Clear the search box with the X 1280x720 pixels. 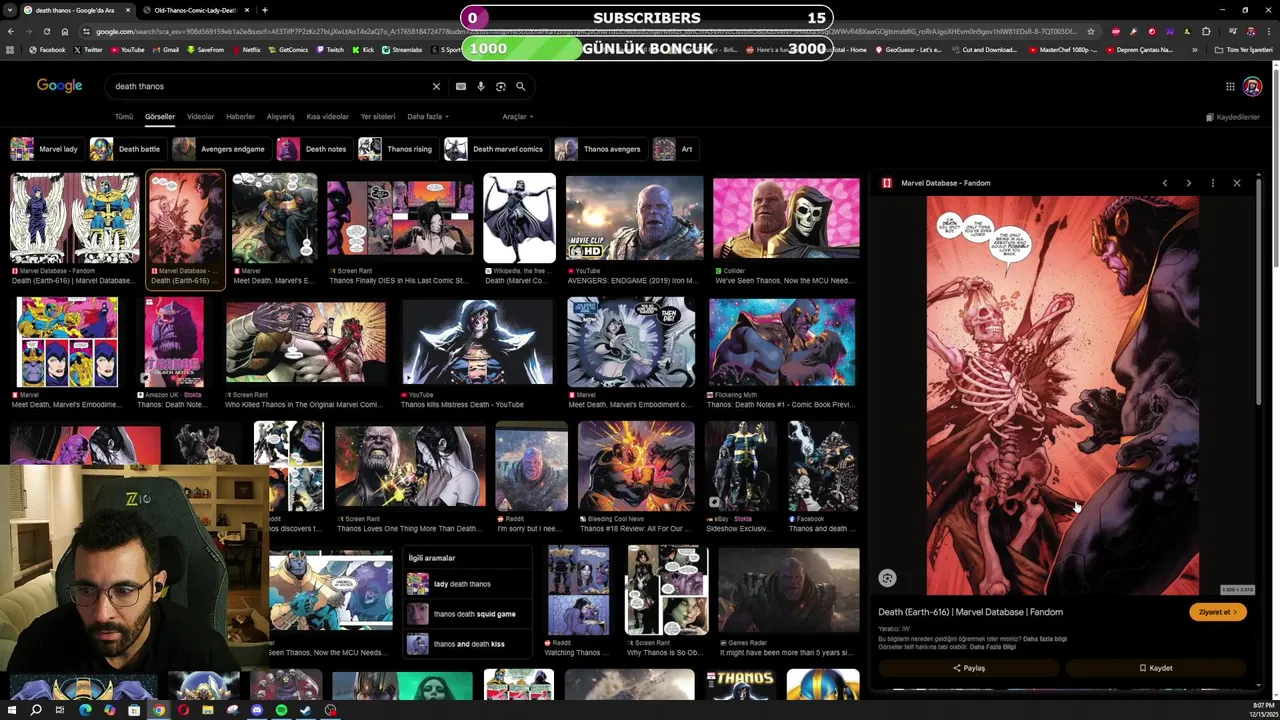point(436,87)
